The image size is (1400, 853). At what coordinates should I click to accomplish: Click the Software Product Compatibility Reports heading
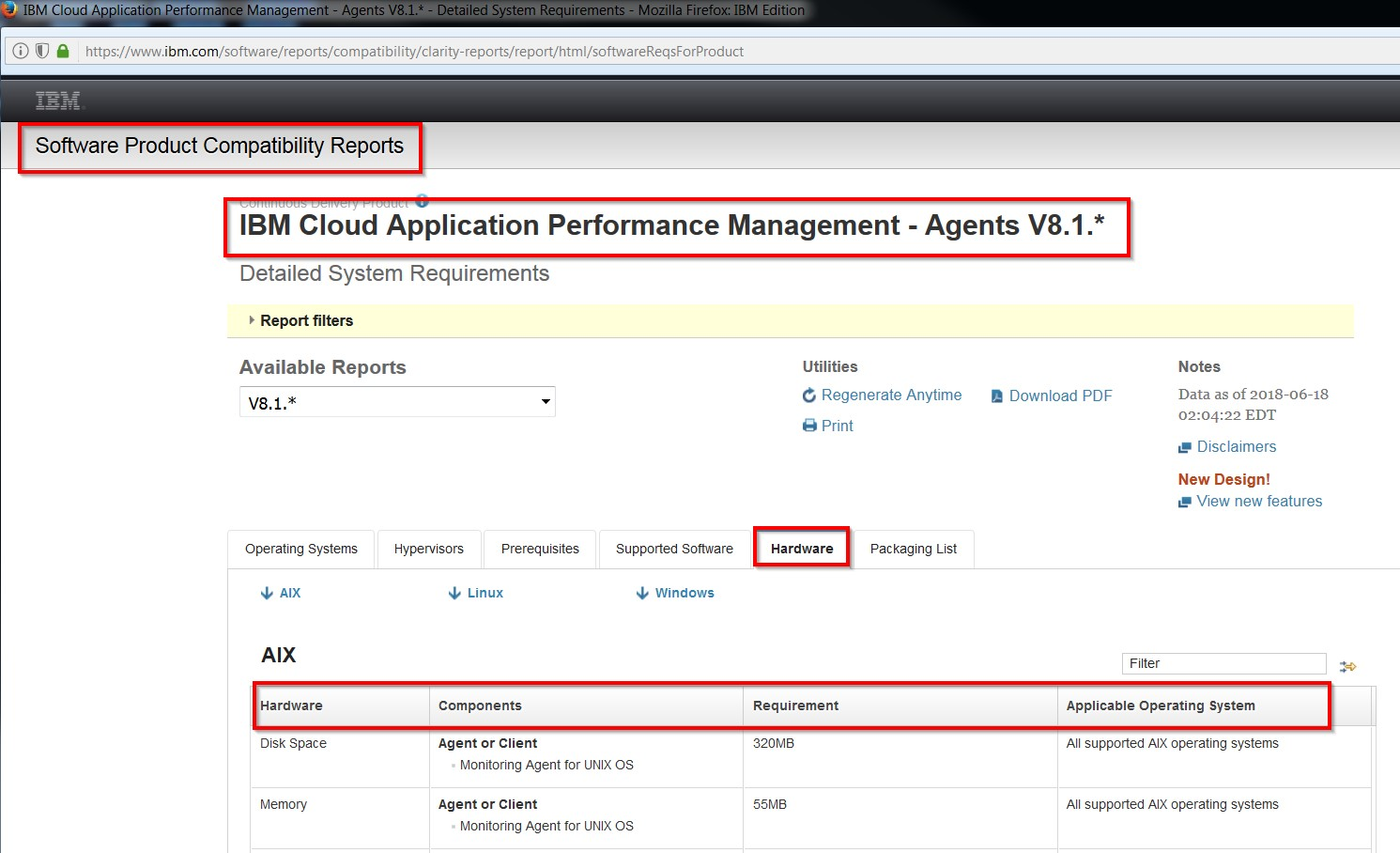pyautogui.click(x=220, y=146)
